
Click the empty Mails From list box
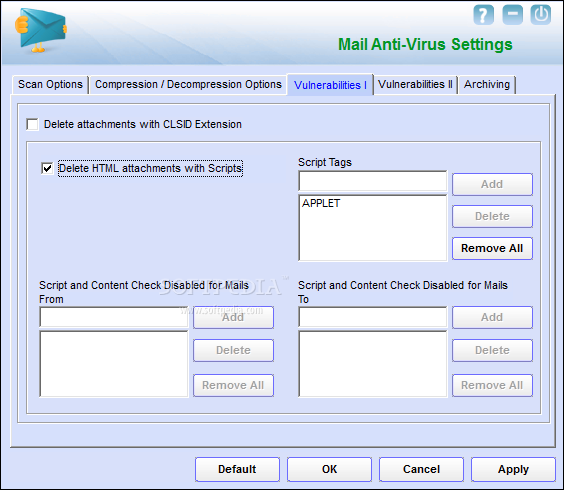(x=114, y=364)
